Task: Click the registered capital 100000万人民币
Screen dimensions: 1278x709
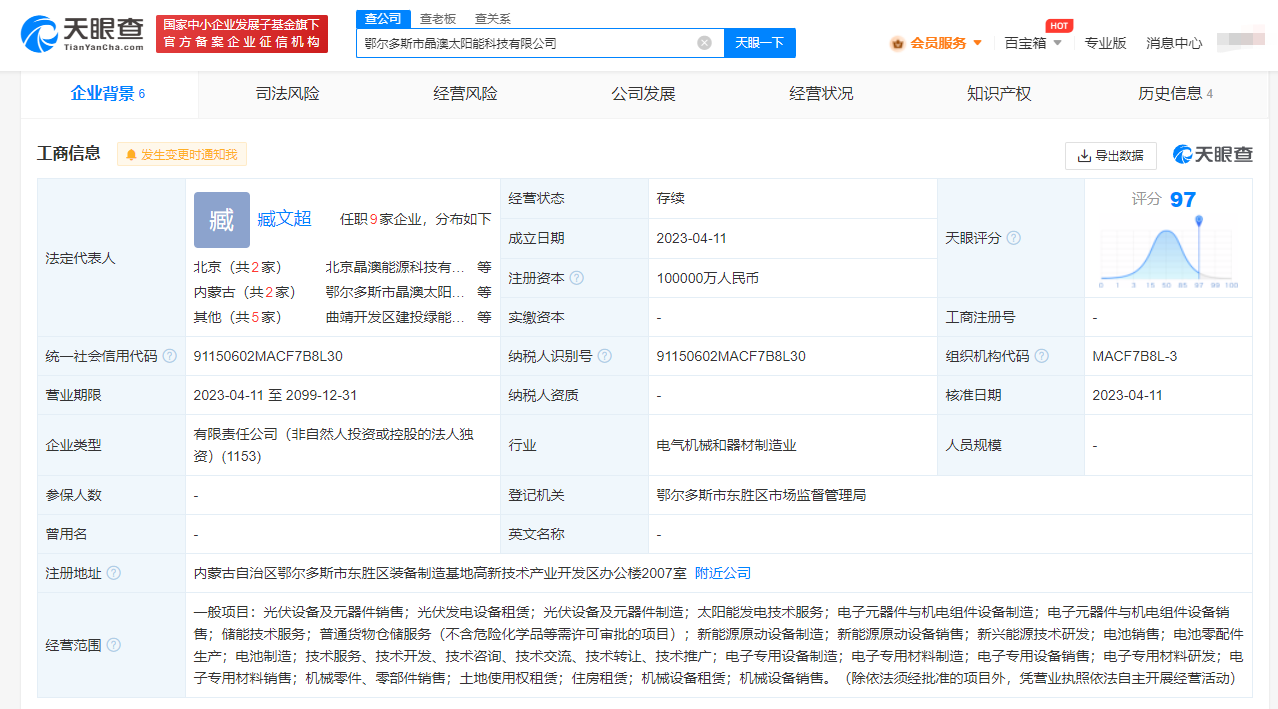Action: (x=708, y=278)
